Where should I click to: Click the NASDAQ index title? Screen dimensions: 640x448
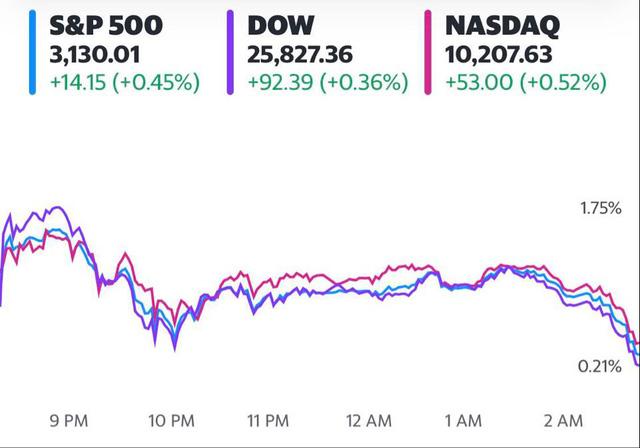pyautogui.click(x=502, y=26)
